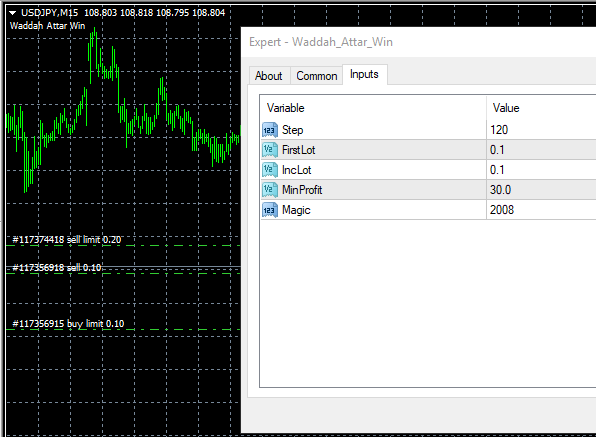Switch to the About tab
This screenshot has height=437, width=596.
click(269, 76)
